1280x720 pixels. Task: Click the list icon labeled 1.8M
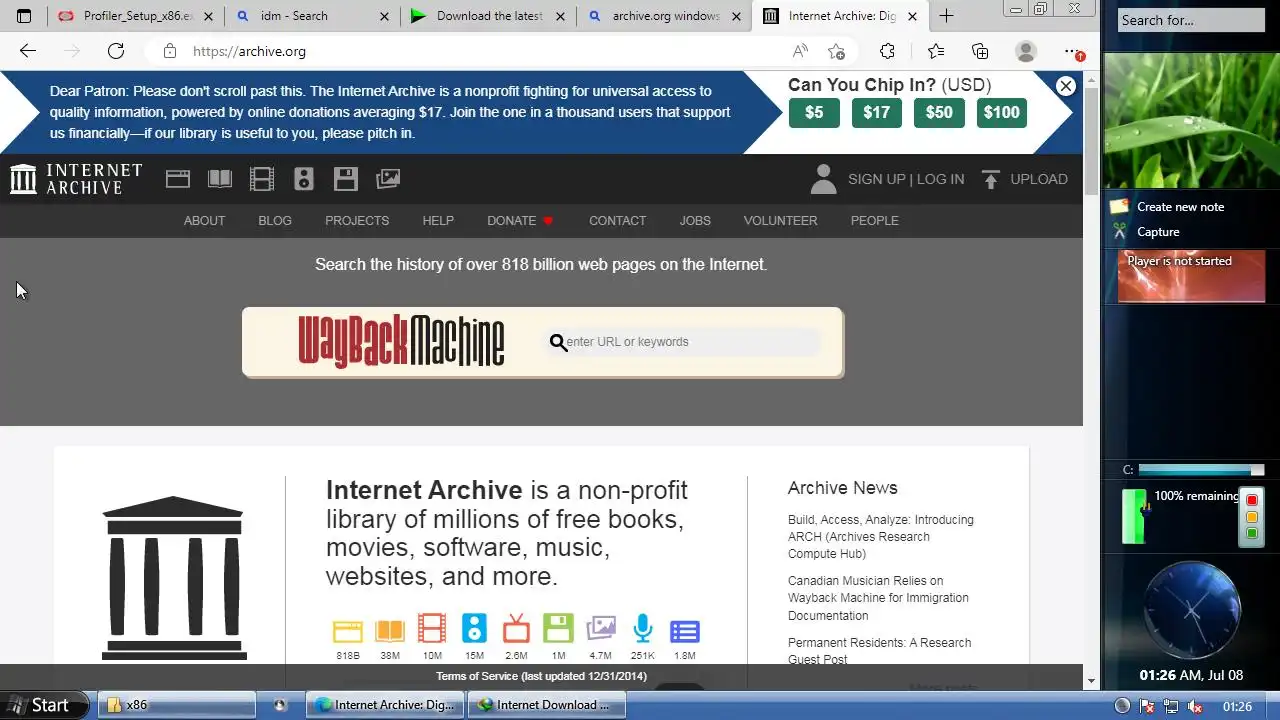pyautogui.click(x=685, y=631)
